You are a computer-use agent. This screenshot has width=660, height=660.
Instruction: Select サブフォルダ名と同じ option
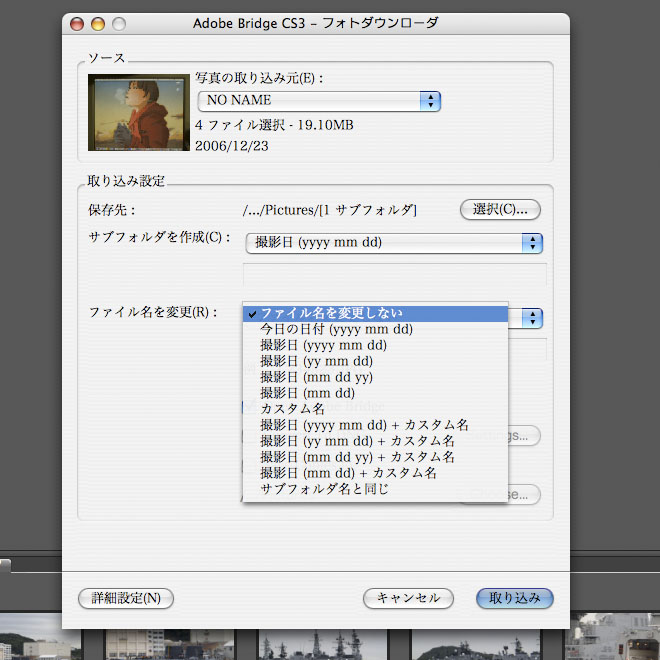point(375,489)
